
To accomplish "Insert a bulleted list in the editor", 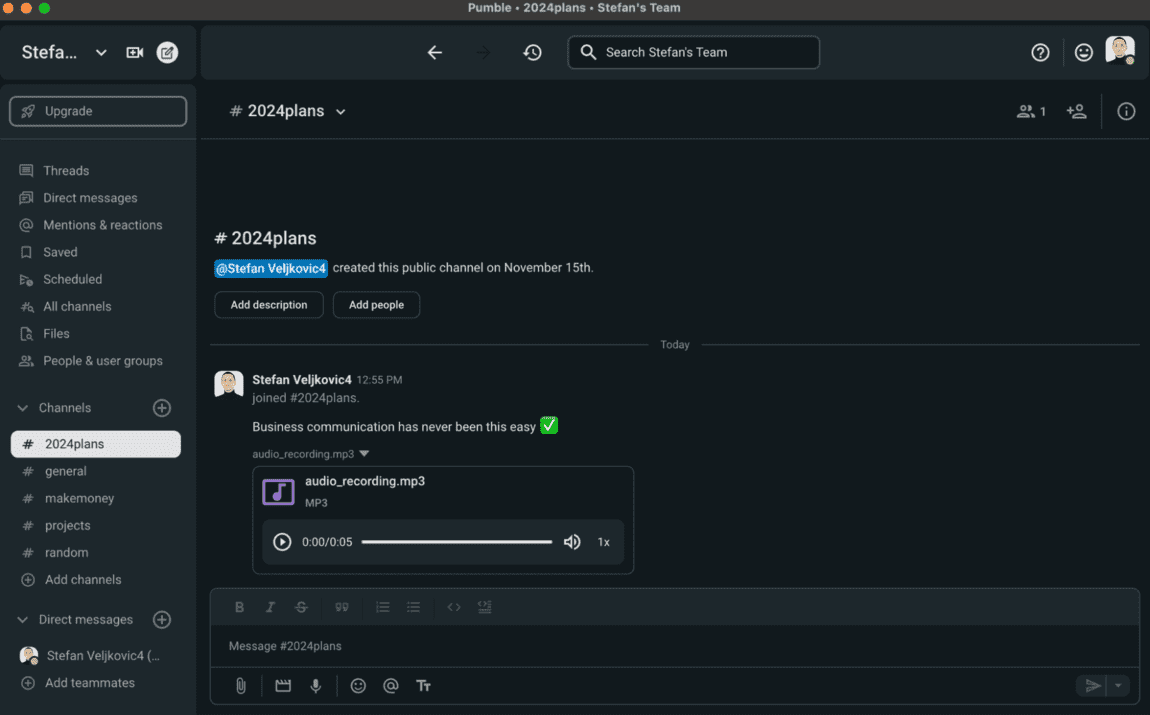I will (414, 607).
